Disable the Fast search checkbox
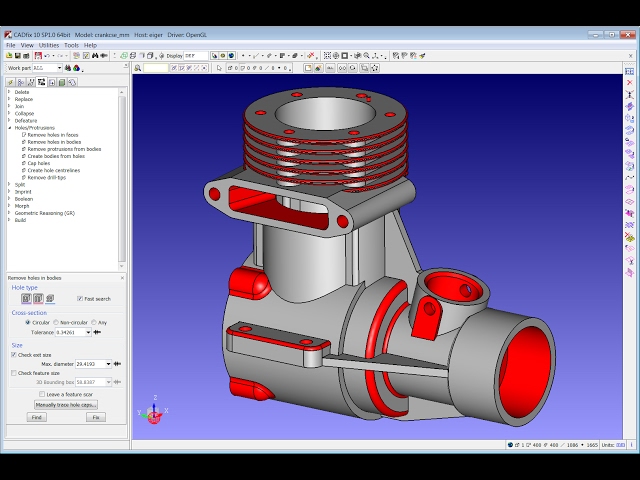Viewport: 640px width, 480px height. (x=80, y=298)
